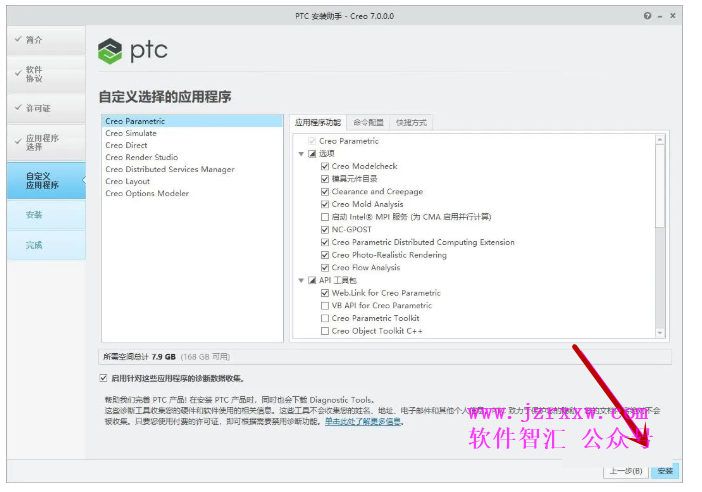The image size is (702, 492).
Task: Click the 安装 install button
Action: 665,471
